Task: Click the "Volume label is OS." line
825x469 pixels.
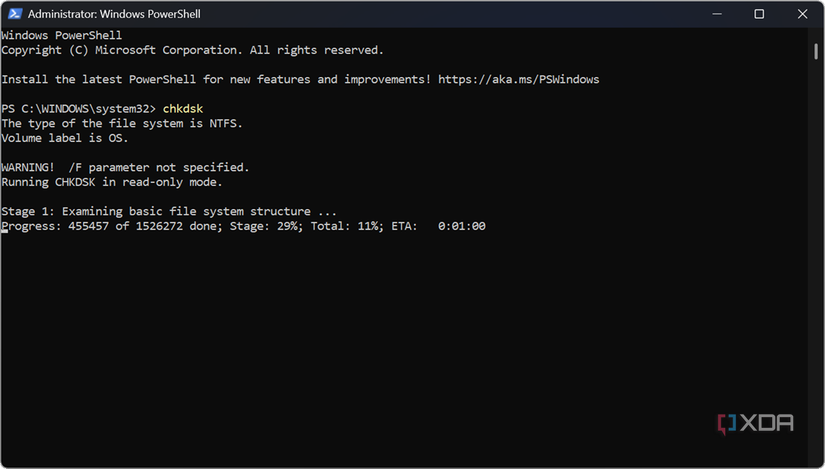Action: click(66, 138)
